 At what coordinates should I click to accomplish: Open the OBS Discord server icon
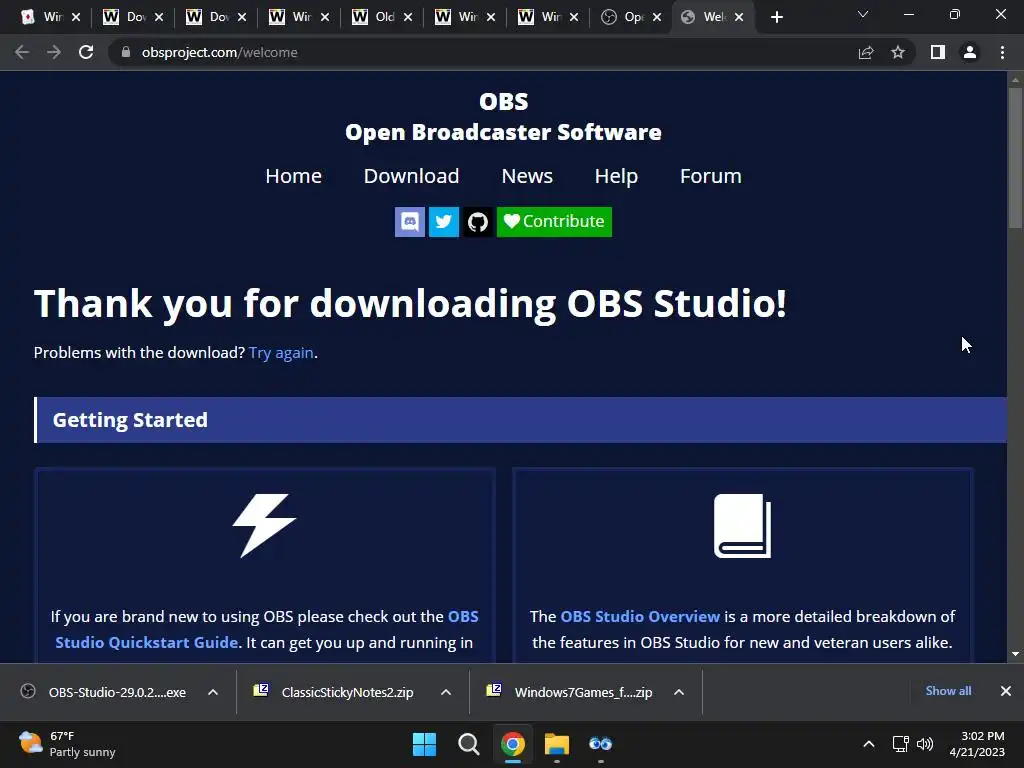(409, 222)
